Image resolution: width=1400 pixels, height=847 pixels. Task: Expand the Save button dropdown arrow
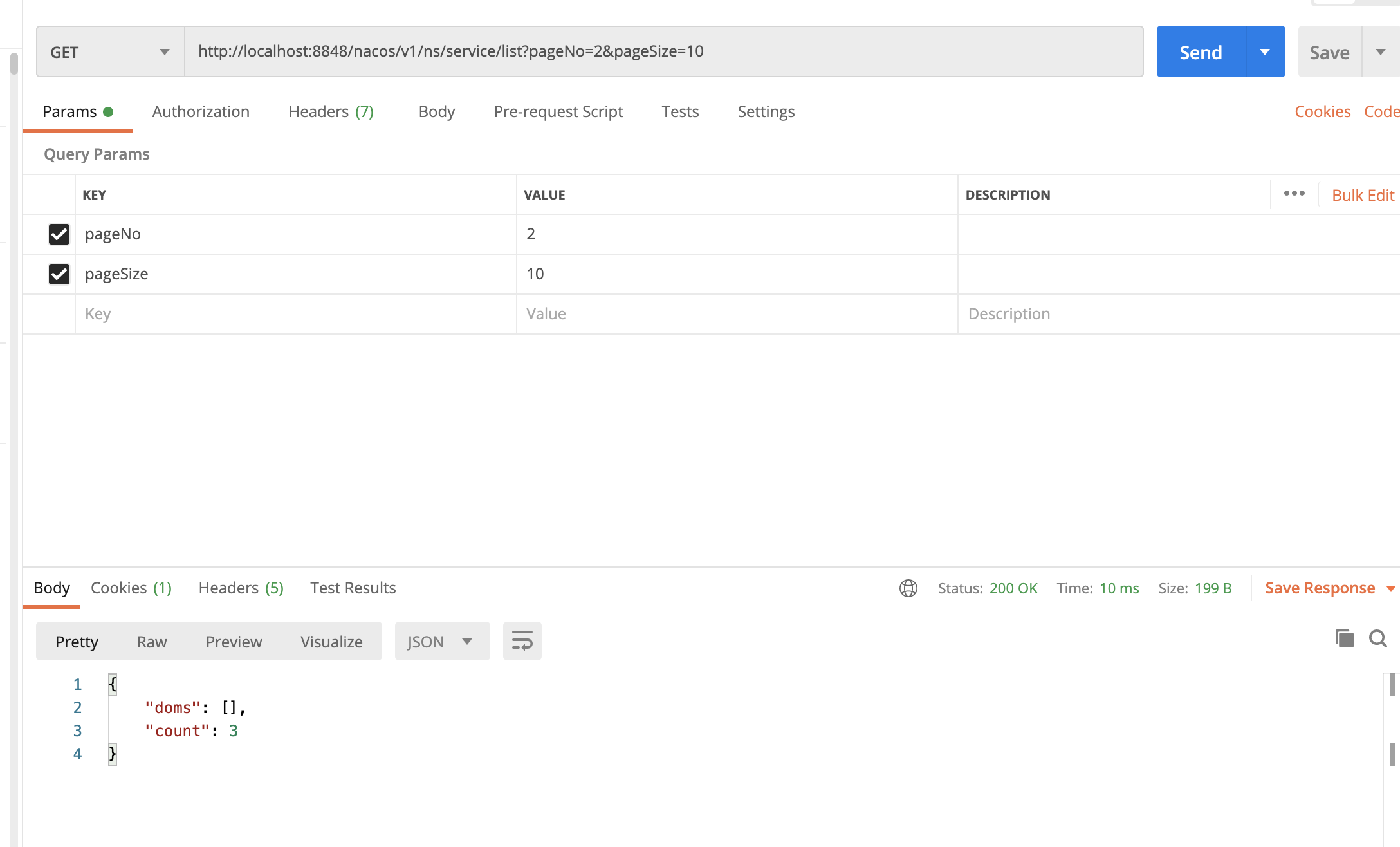[1380, 52]
